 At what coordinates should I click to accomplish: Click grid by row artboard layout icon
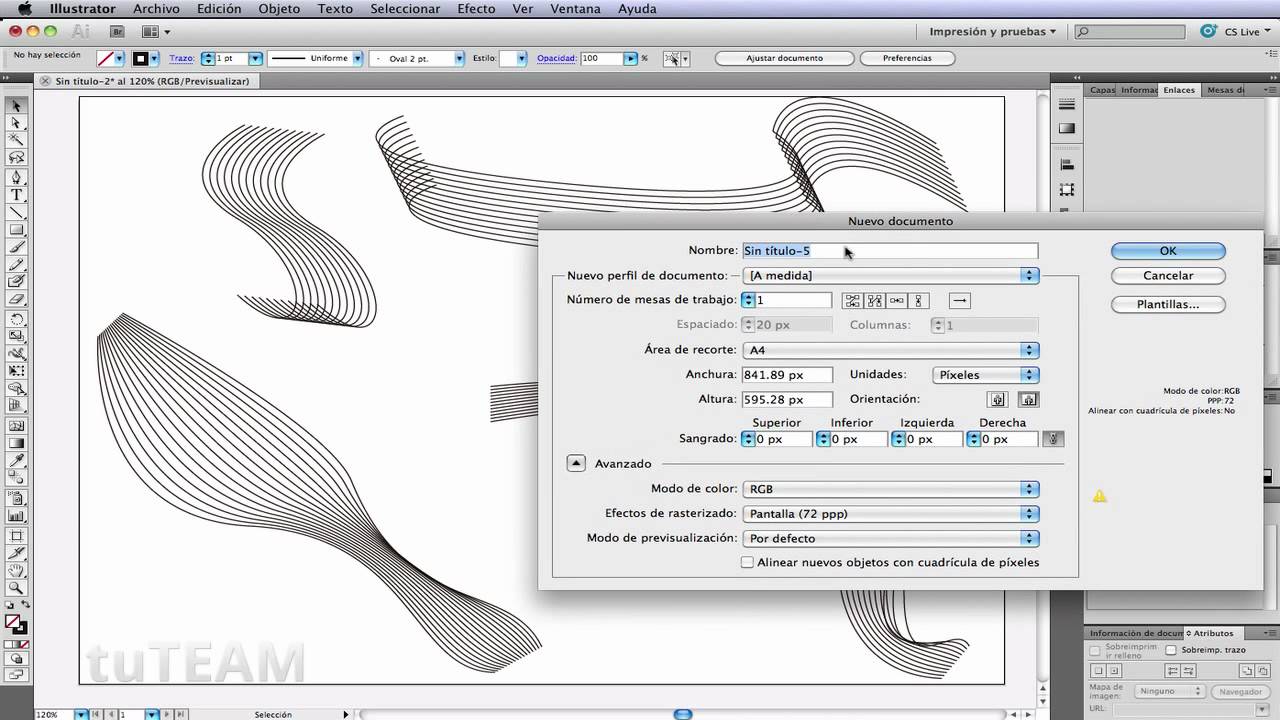point(853,300)
